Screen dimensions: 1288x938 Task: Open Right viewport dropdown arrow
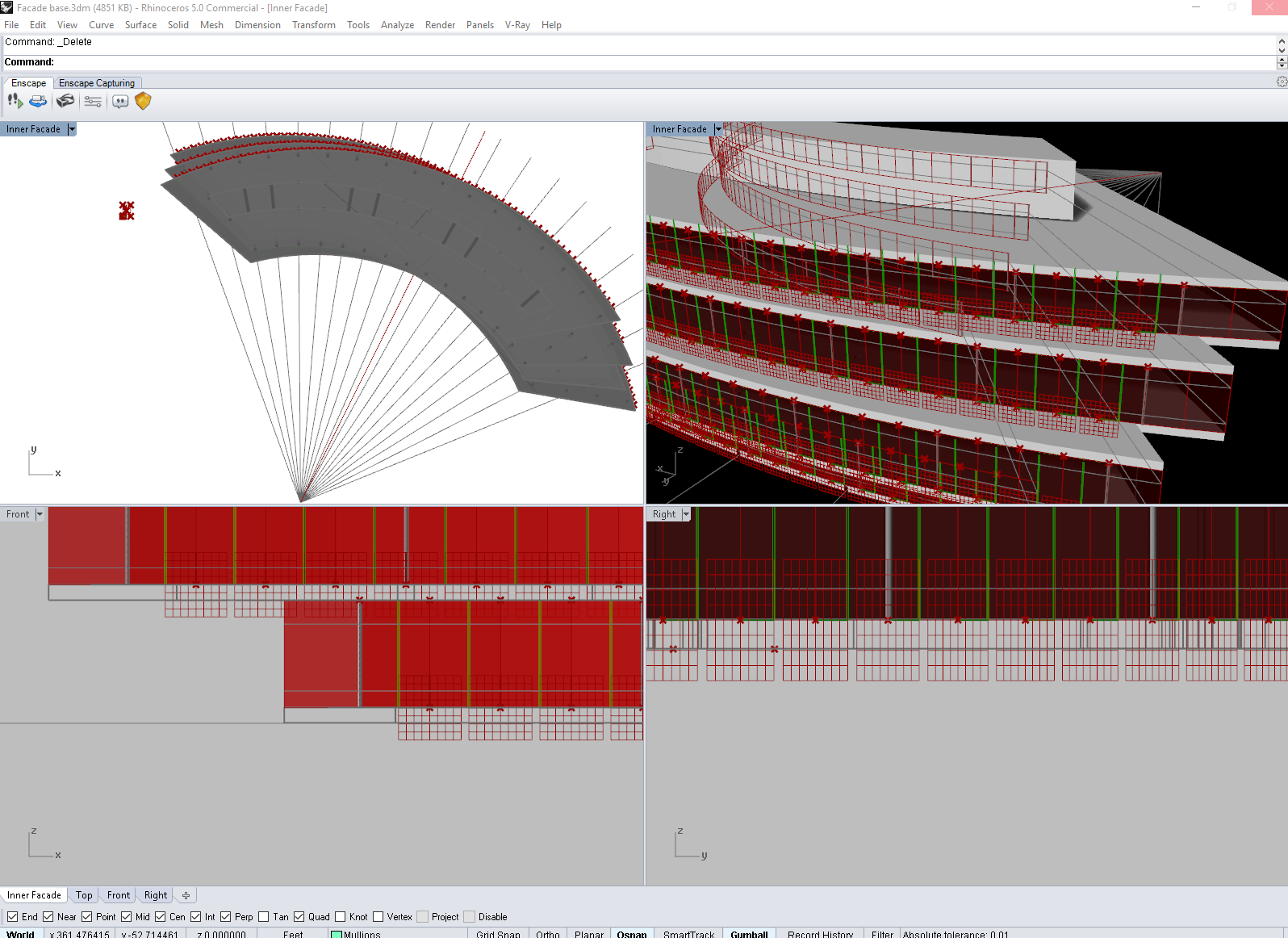686,514
